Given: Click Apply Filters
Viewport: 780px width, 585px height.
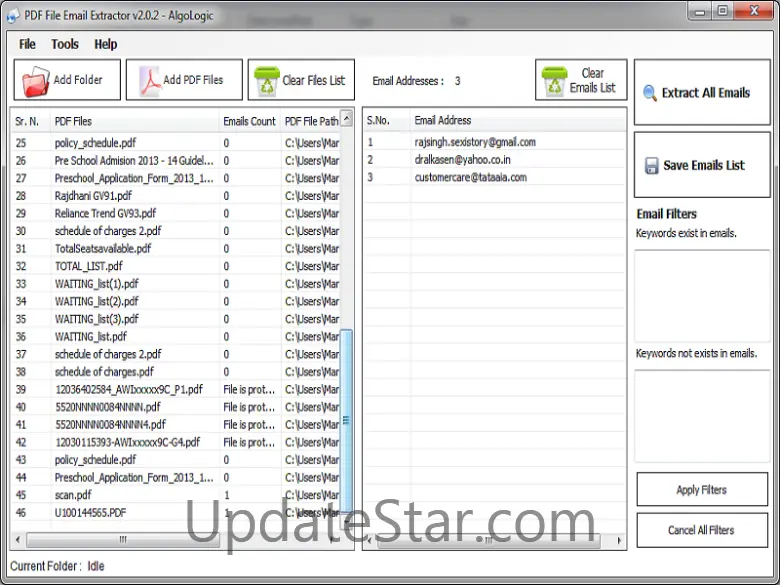Looking at the screenshot, I should click(702, 489).
